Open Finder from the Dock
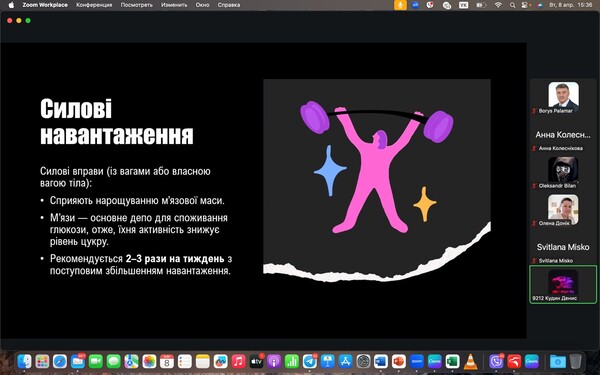This screenshot has height=375, width=600. 25,361
